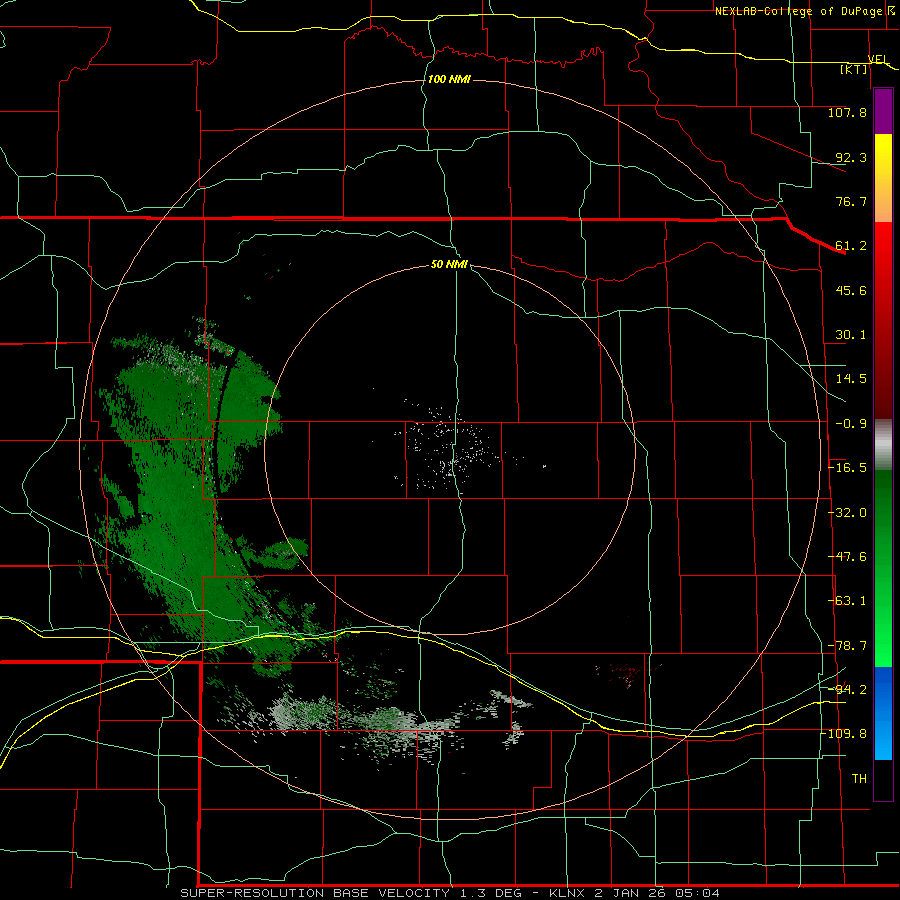
Task: Click the [KT] units label
Action: (854, 69)
